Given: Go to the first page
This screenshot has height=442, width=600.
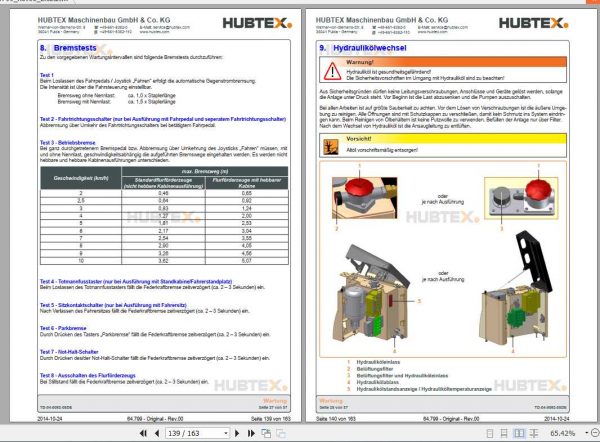Looking at the screenshot, I should coord(143,433).
